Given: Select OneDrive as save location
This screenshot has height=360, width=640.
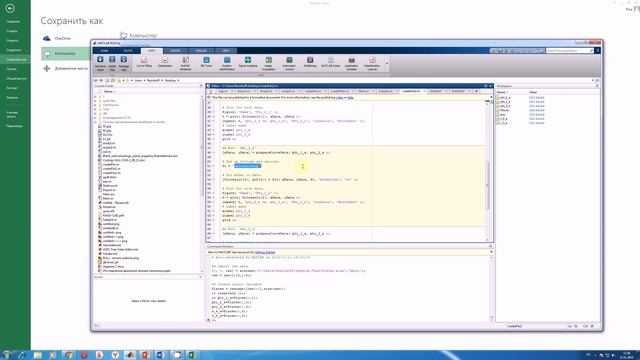Looking at the screenshot, I should [x=57, y=38].
